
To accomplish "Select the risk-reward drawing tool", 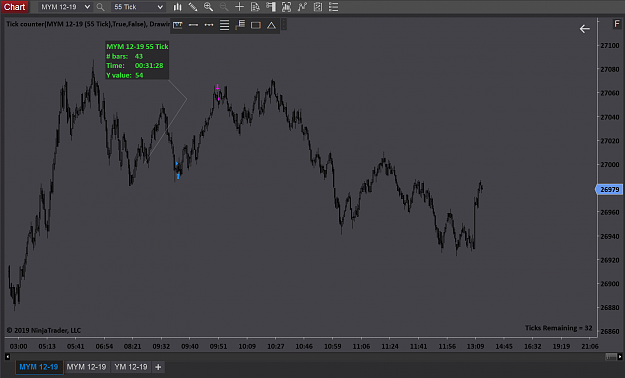I will click(x=240, y=25).
